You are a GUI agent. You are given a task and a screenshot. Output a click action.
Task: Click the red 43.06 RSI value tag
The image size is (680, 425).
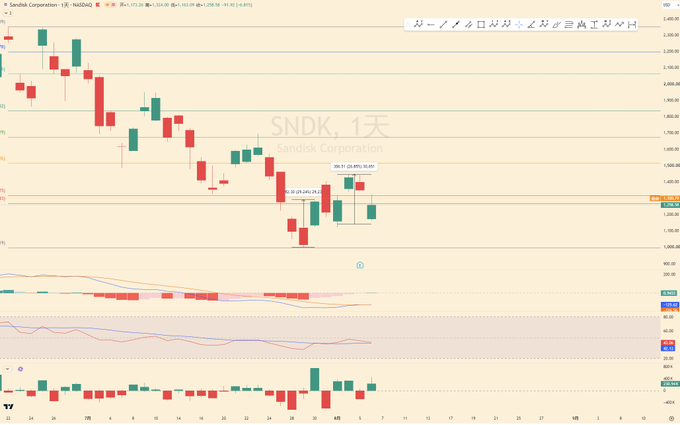668,343
